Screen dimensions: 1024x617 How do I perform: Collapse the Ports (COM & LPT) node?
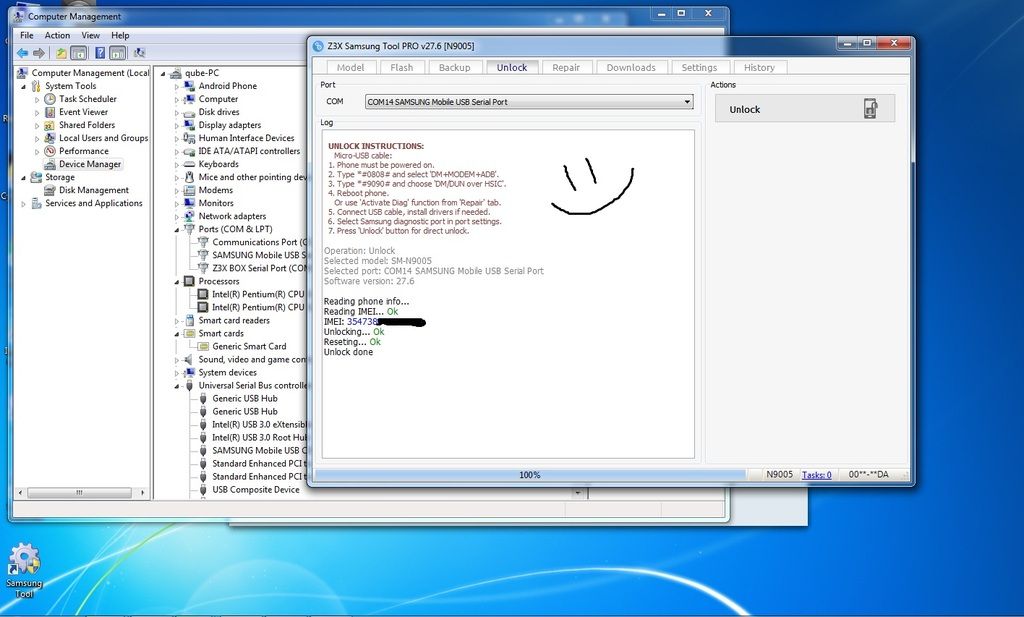click(177, 229)
